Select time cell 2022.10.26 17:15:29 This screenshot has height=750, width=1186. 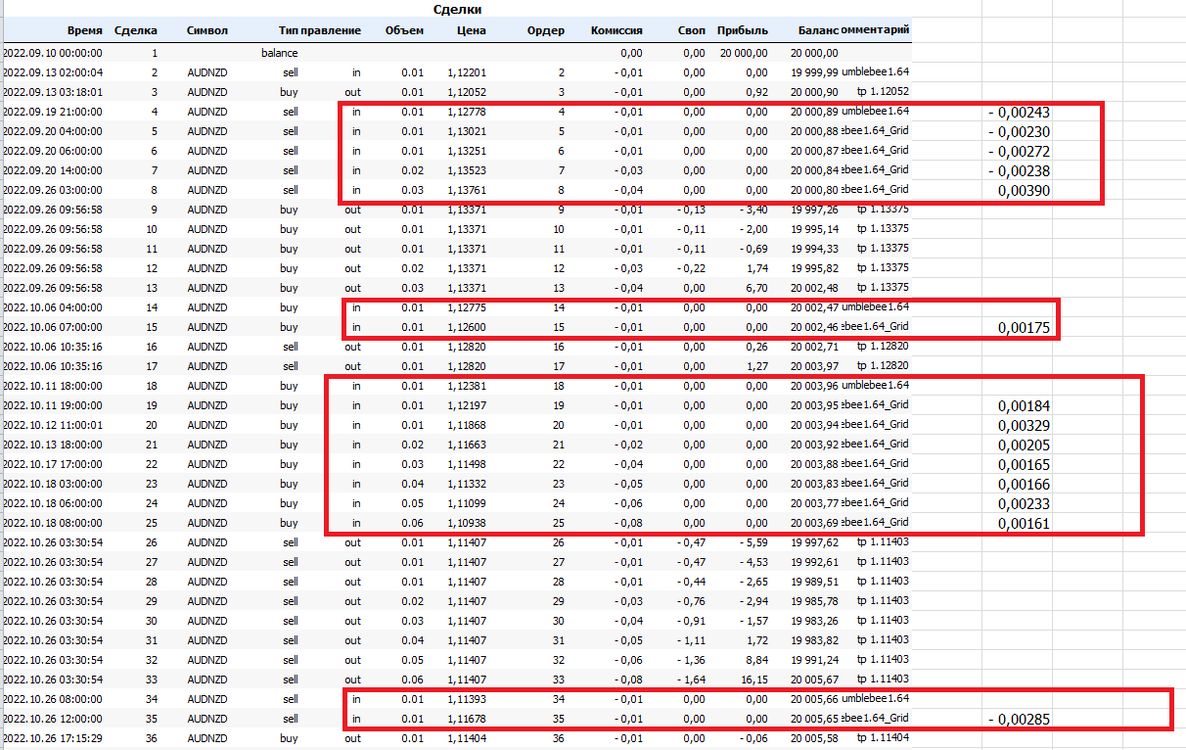[x=53, y=739]
